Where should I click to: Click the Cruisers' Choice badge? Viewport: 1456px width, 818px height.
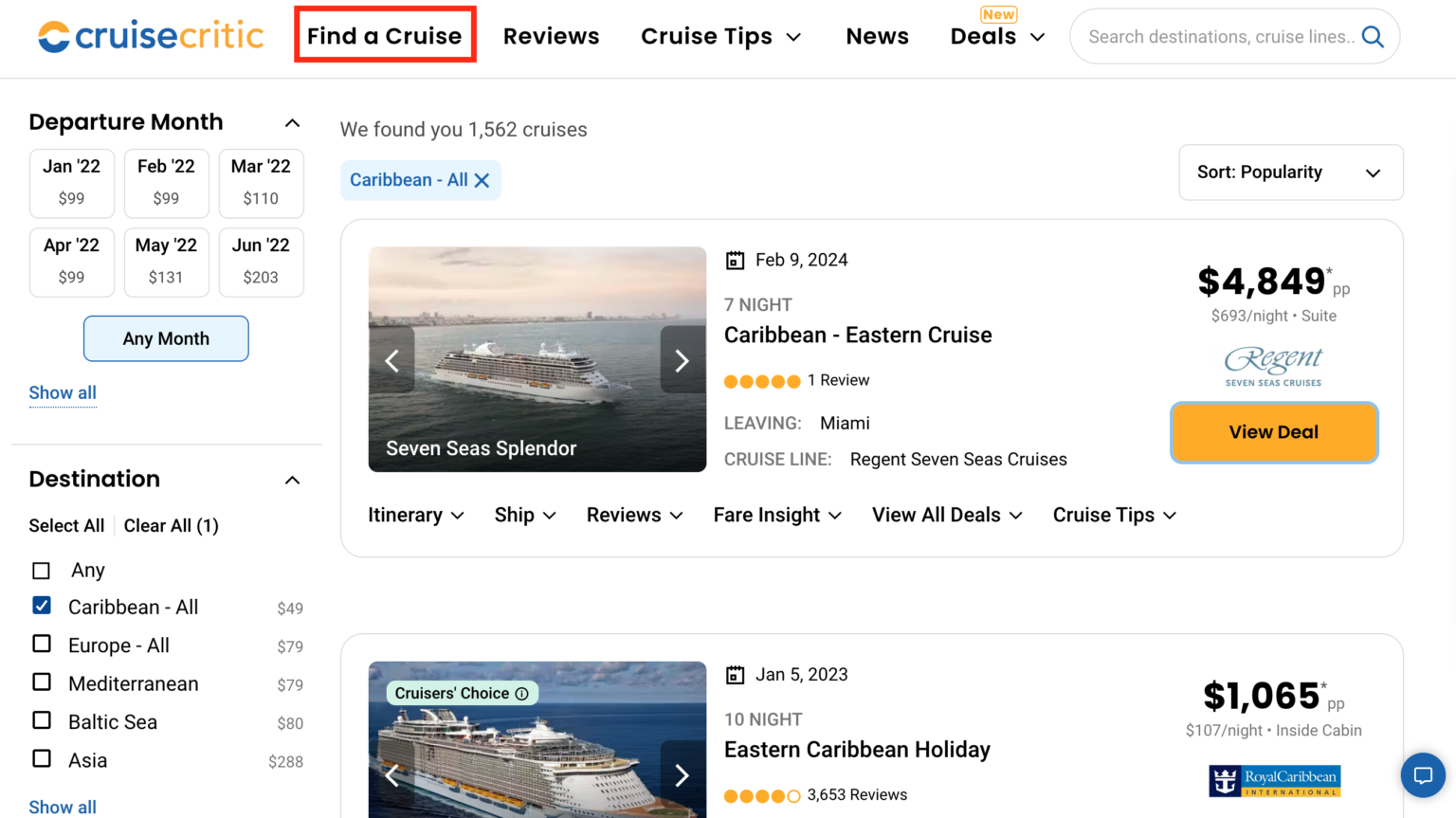(463, 694)
